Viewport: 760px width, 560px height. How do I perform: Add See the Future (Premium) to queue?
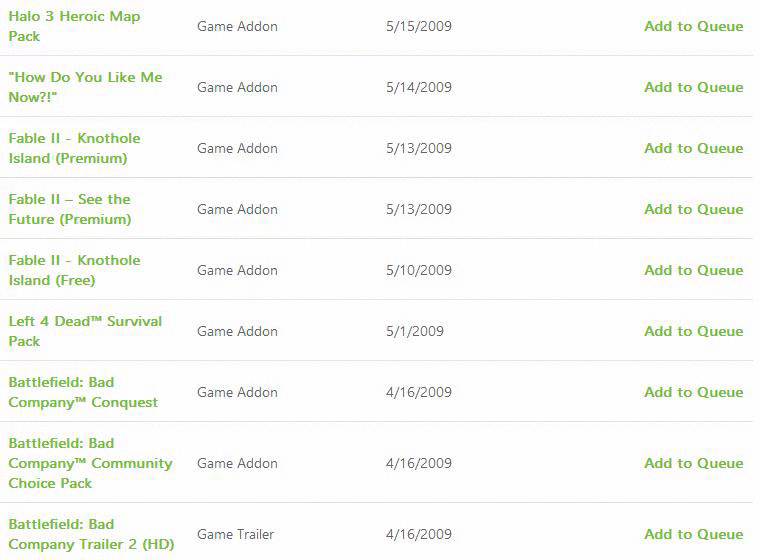[694, 209]
